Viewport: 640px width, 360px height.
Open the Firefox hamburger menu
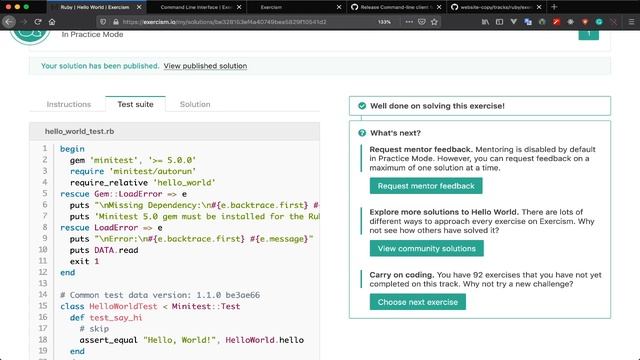(x=631, y=22)
